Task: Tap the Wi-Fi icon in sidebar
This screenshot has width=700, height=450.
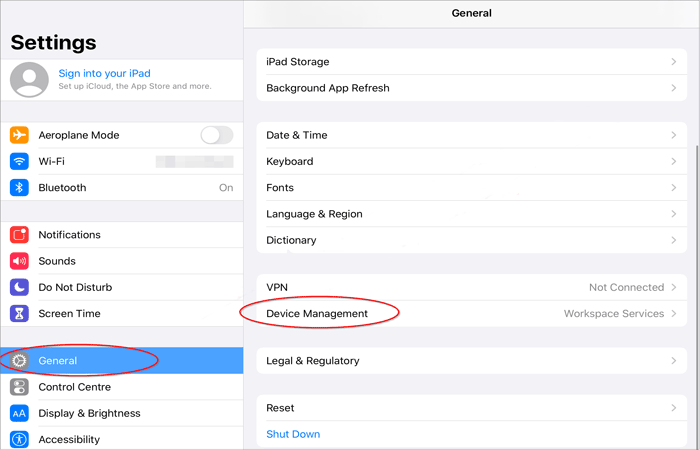Action: [x=19, y=161]
